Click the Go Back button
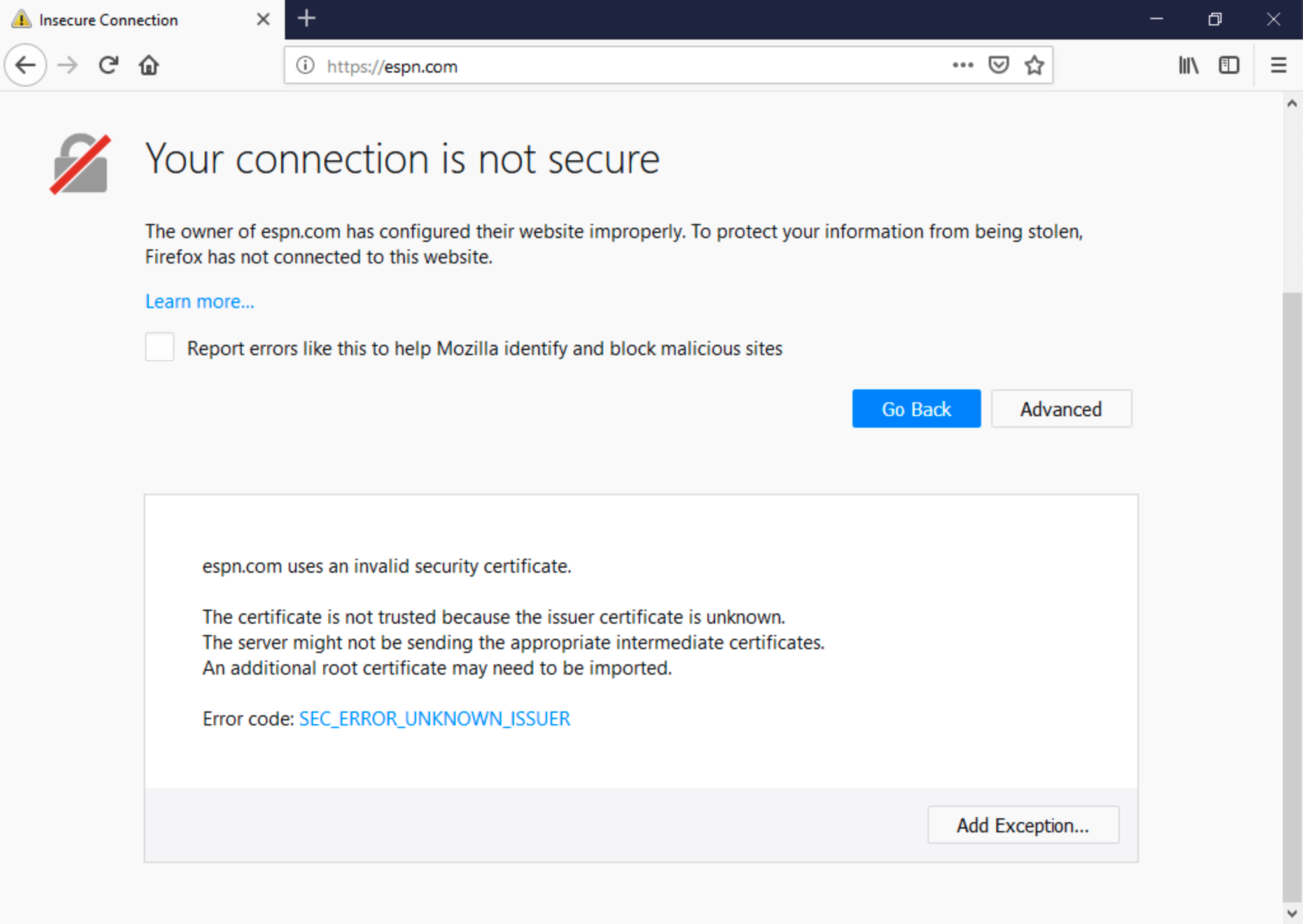 (916, 409)
